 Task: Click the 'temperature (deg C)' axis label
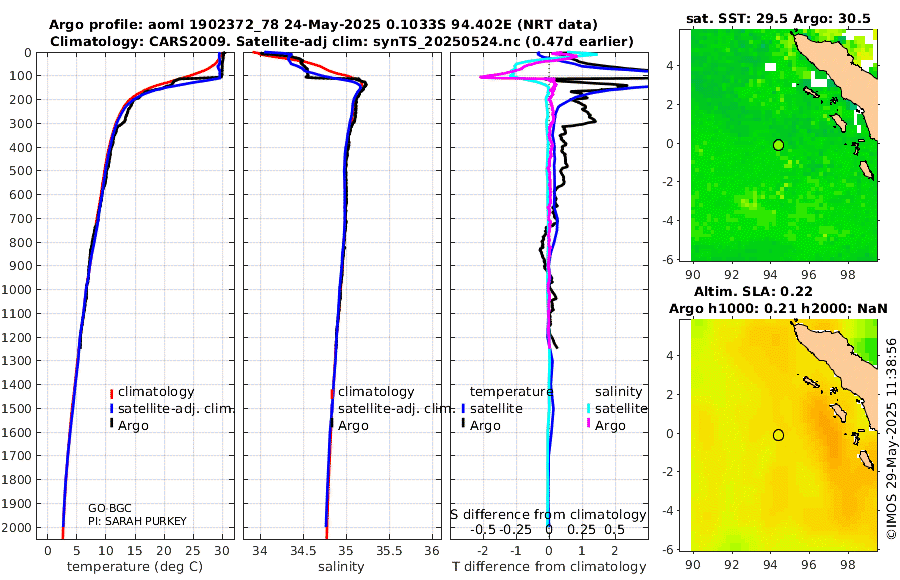pos(135,567)
